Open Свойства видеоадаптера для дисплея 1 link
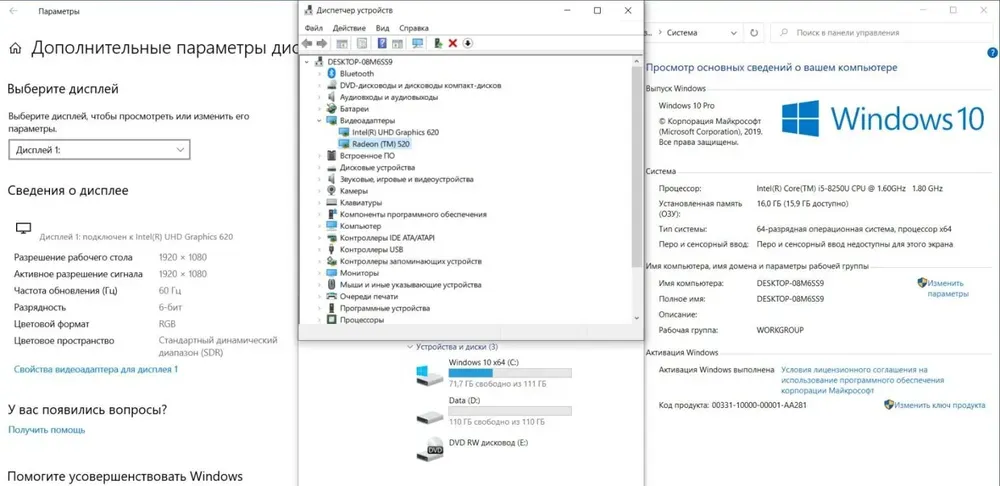This screenshot has width=1000, height=486. click(95, 370)
